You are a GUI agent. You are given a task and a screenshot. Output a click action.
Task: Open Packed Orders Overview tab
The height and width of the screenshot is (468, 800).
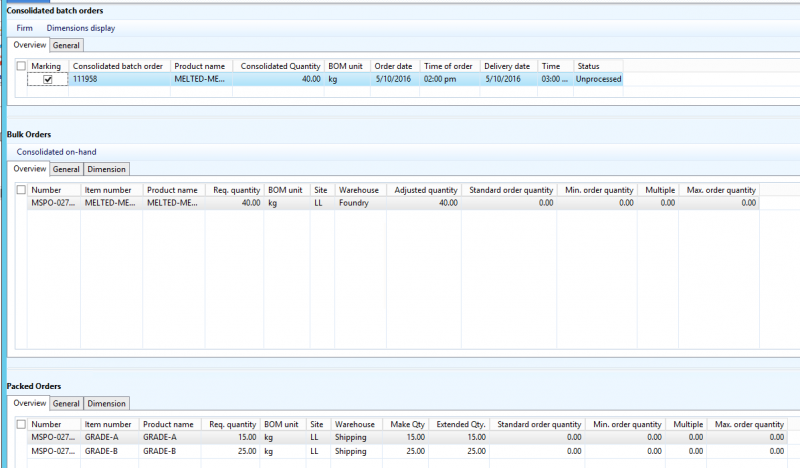point(29,403)
